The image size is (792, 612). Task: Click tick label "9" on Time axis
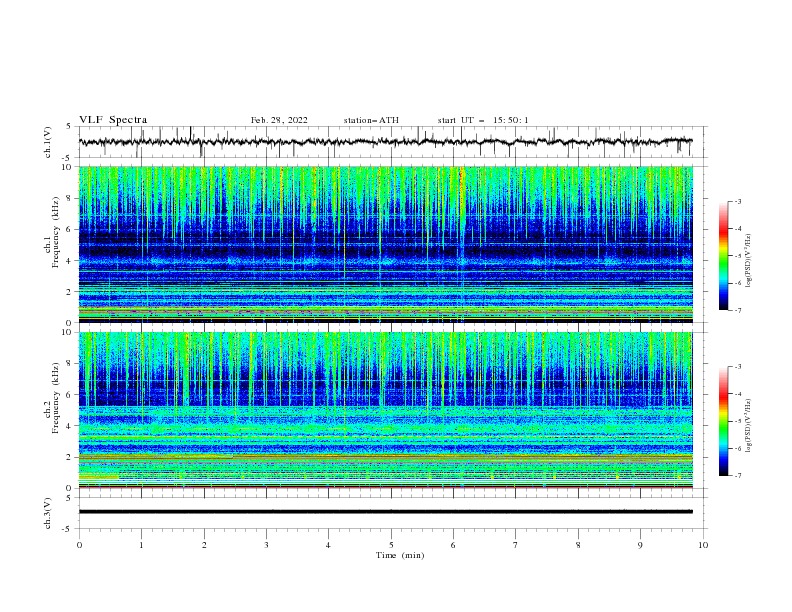[x=640, y=545]
